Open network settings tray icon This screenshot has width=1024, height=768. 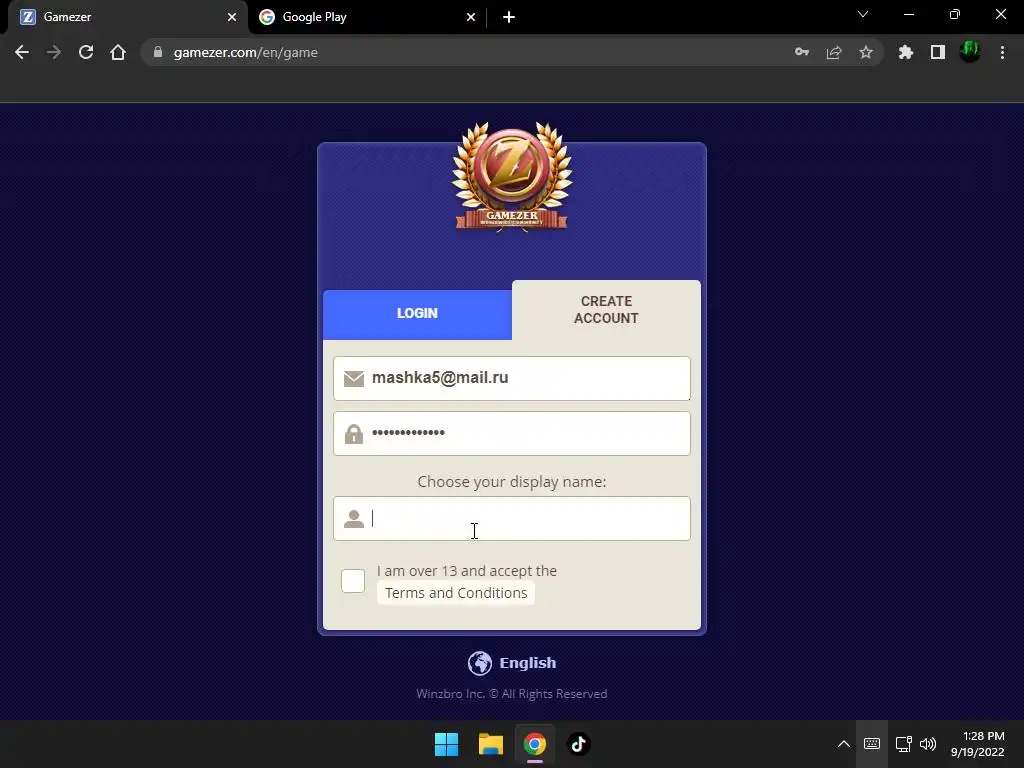tap(904, 744)
